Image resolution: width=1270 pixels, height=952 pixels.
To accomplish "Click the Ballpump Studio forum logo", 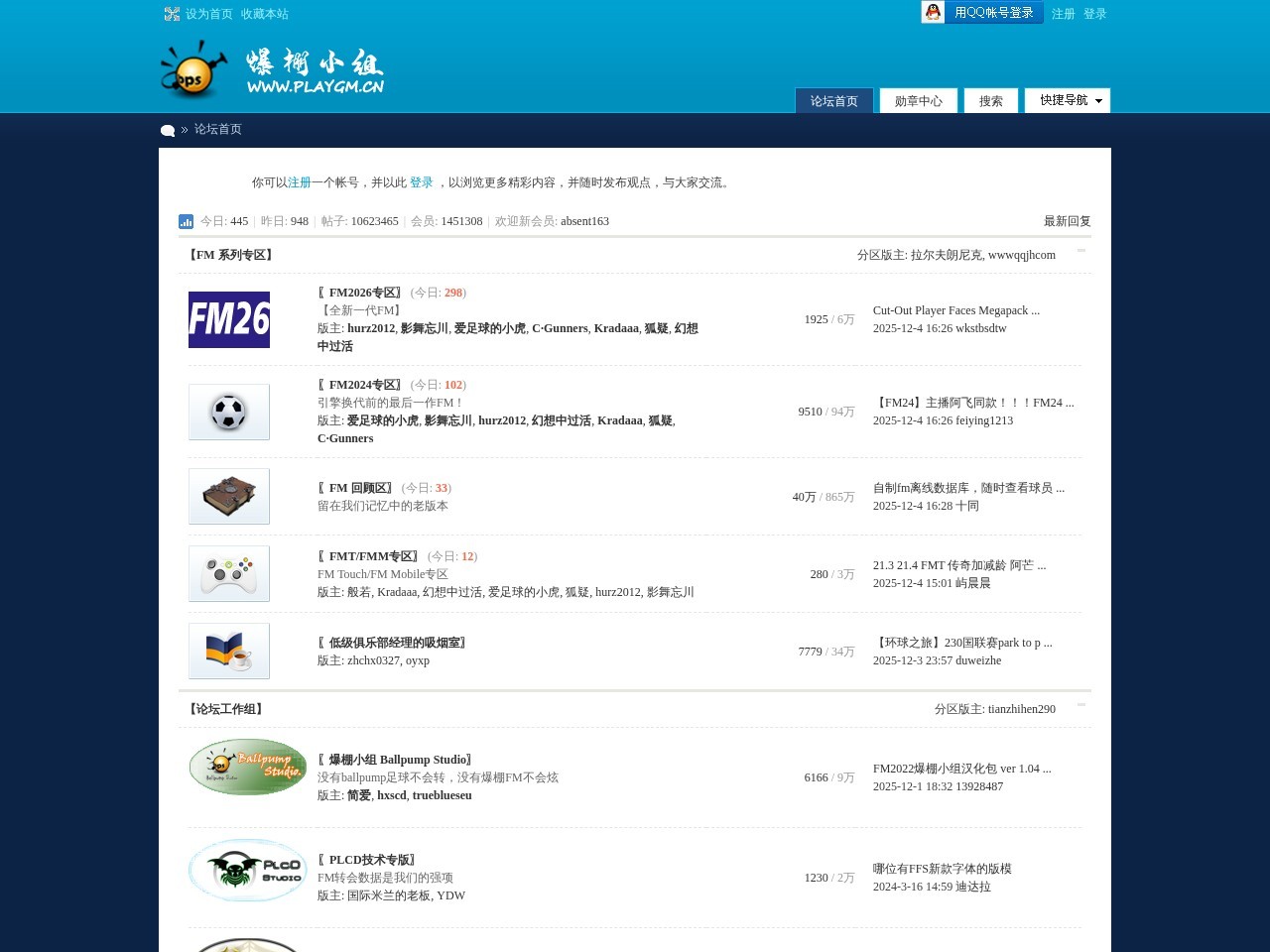I will 247,767.
